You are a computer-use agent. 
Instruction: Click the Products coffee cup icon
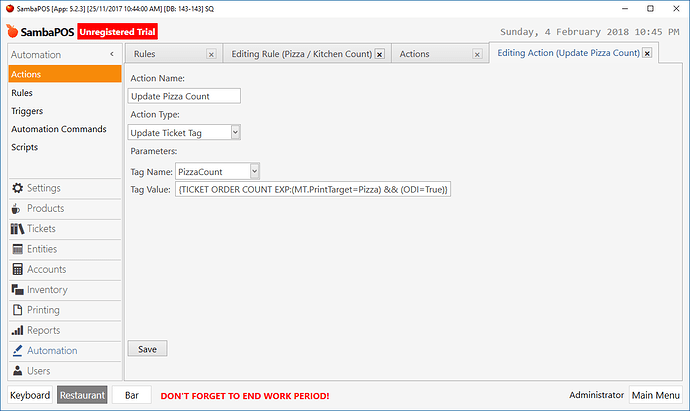tap(16, 209)
